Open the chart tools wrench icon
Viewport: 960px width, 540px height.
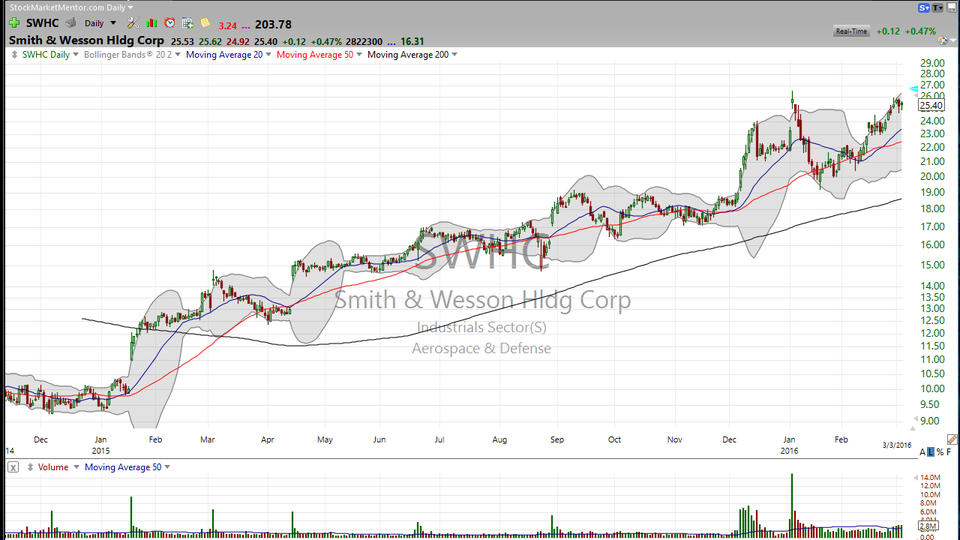(133, 23)
